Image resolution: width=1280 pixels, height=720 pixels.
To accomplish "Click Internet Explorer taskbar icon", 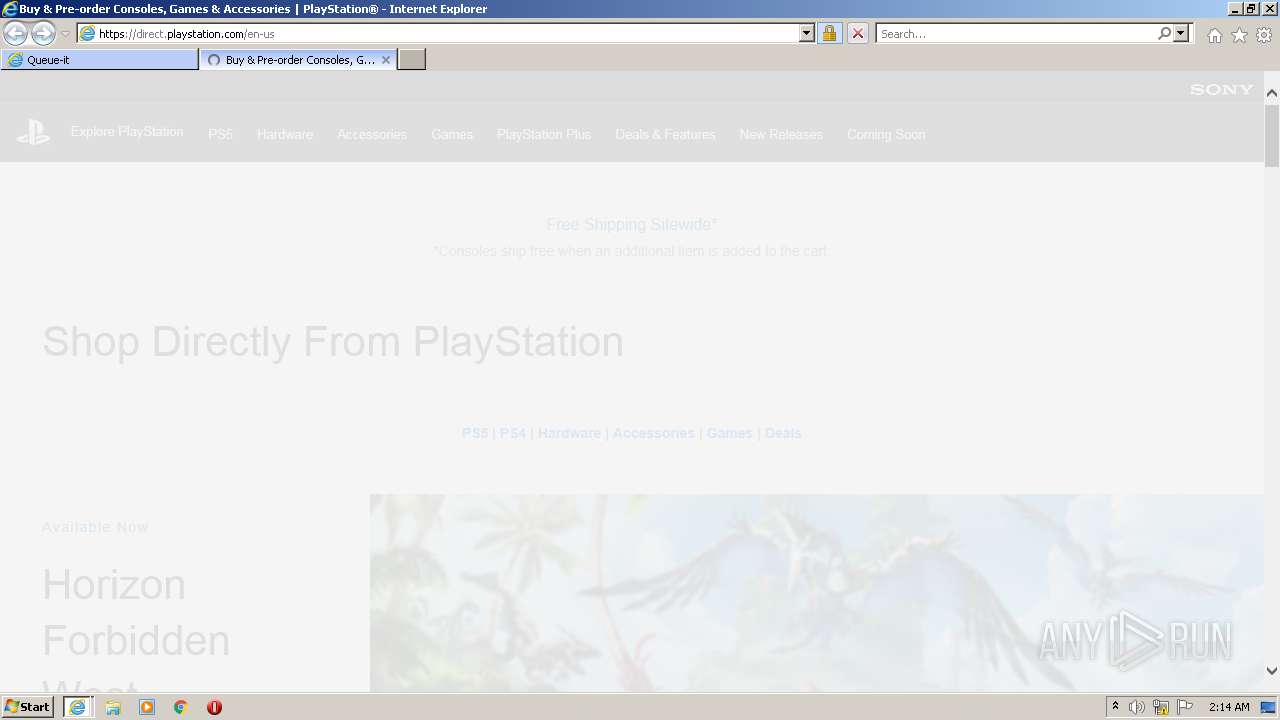I will (77, 707).
